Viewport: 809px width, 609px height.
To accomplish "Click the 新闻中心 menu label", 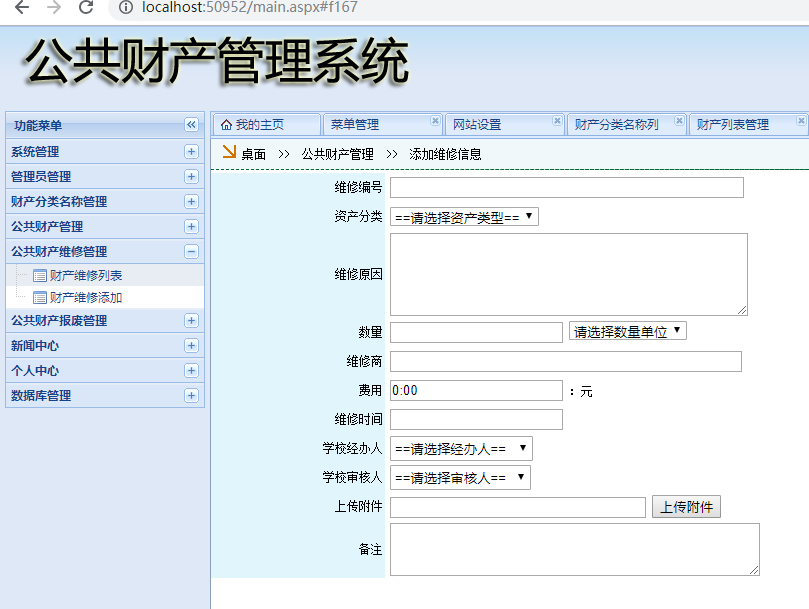I will 35,345.
